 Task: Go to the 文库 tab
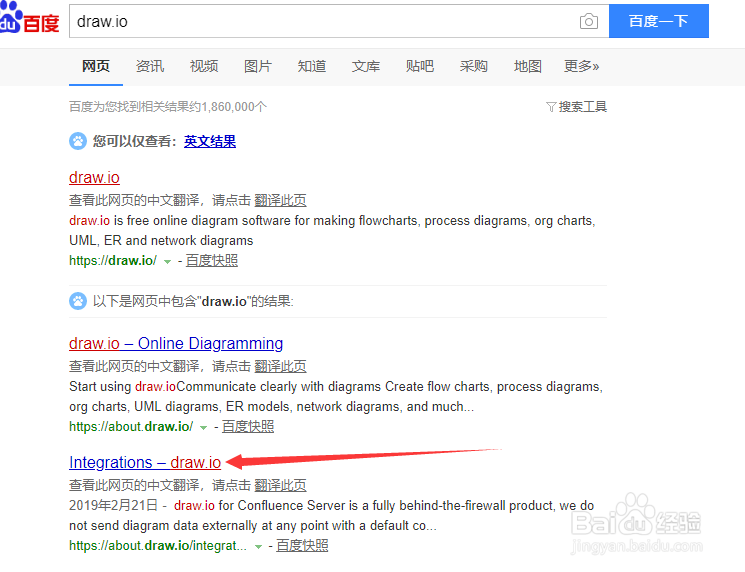click(366, 66)
